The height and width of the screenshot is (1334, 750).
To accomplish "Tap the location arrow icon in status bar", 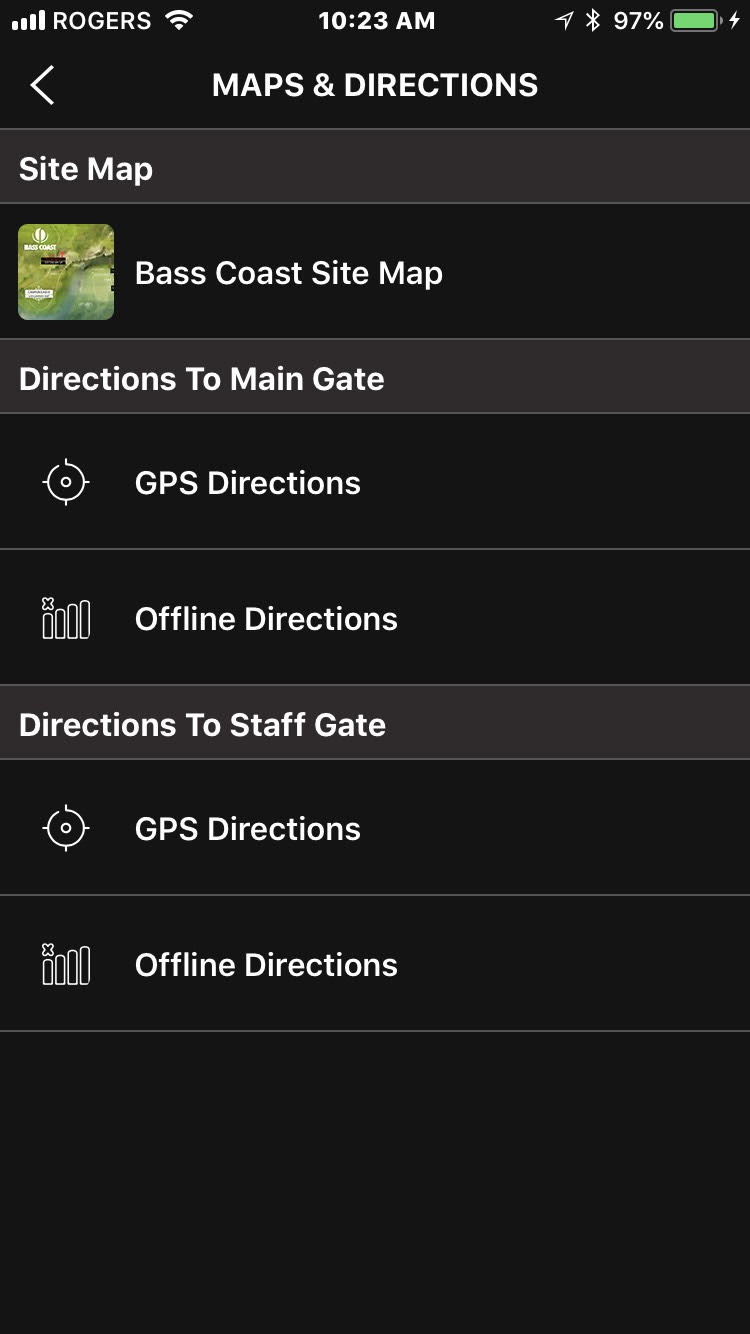I will coord(565,20).
